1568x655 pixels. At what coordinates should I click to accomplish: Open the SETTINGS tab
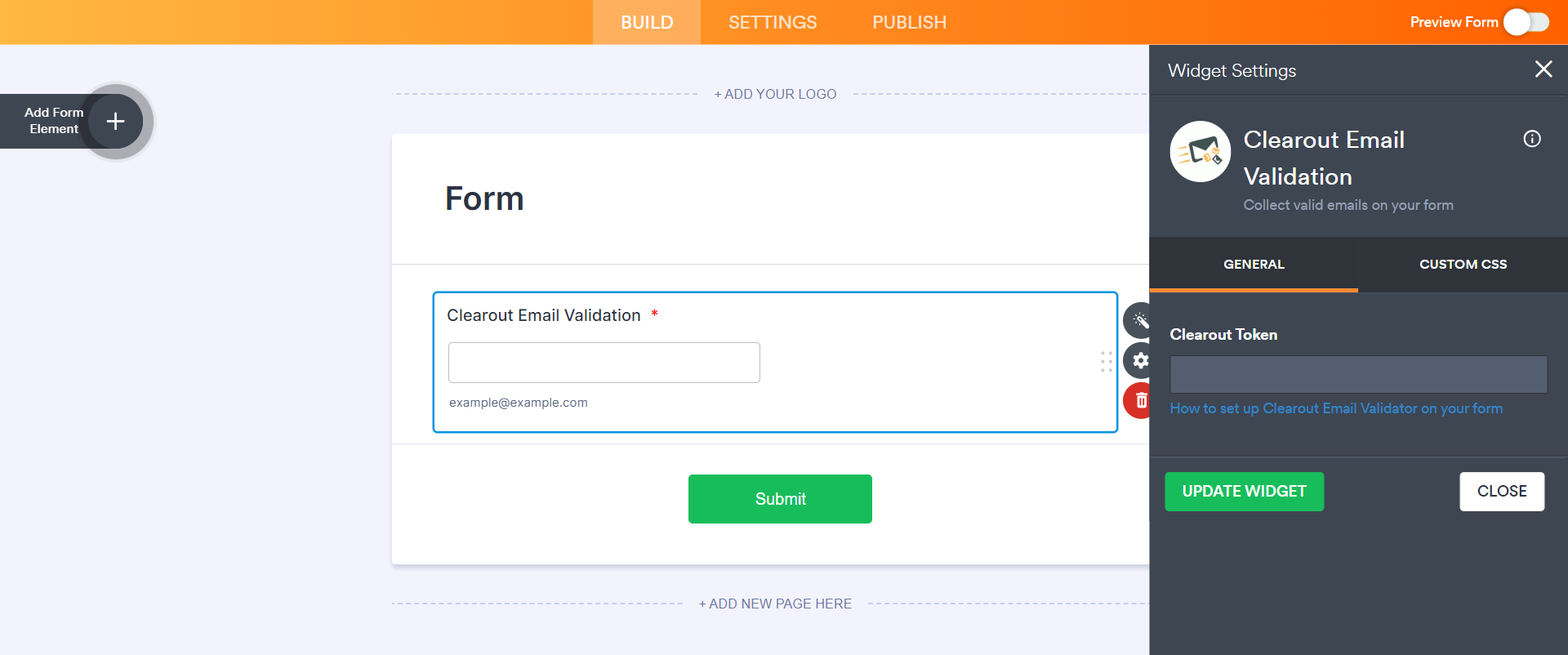click(773, 22)
